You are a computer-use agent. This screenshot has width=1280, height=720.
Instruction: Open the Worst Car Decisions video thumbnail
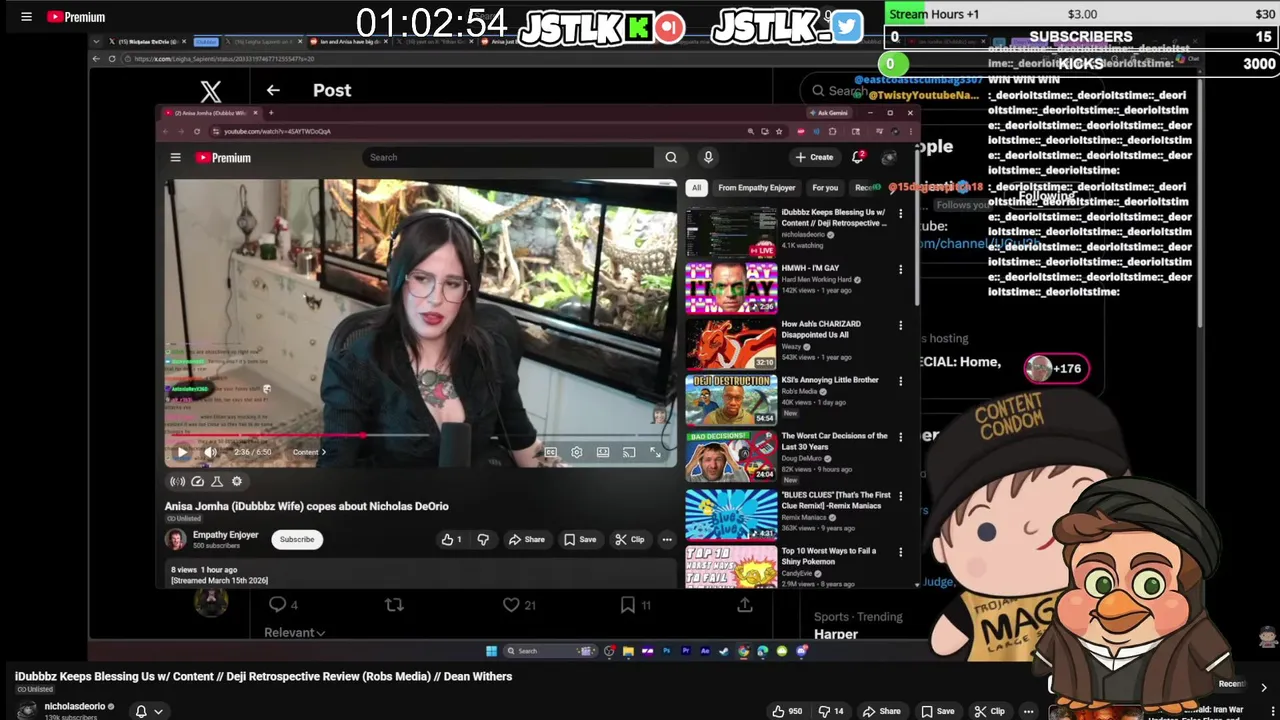point(731,457)
